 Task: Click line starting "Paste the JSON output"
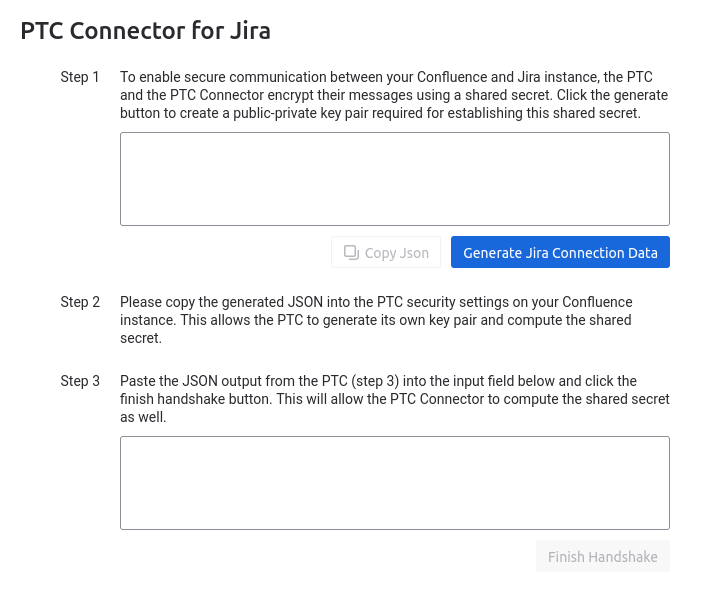tap(378, 381)
